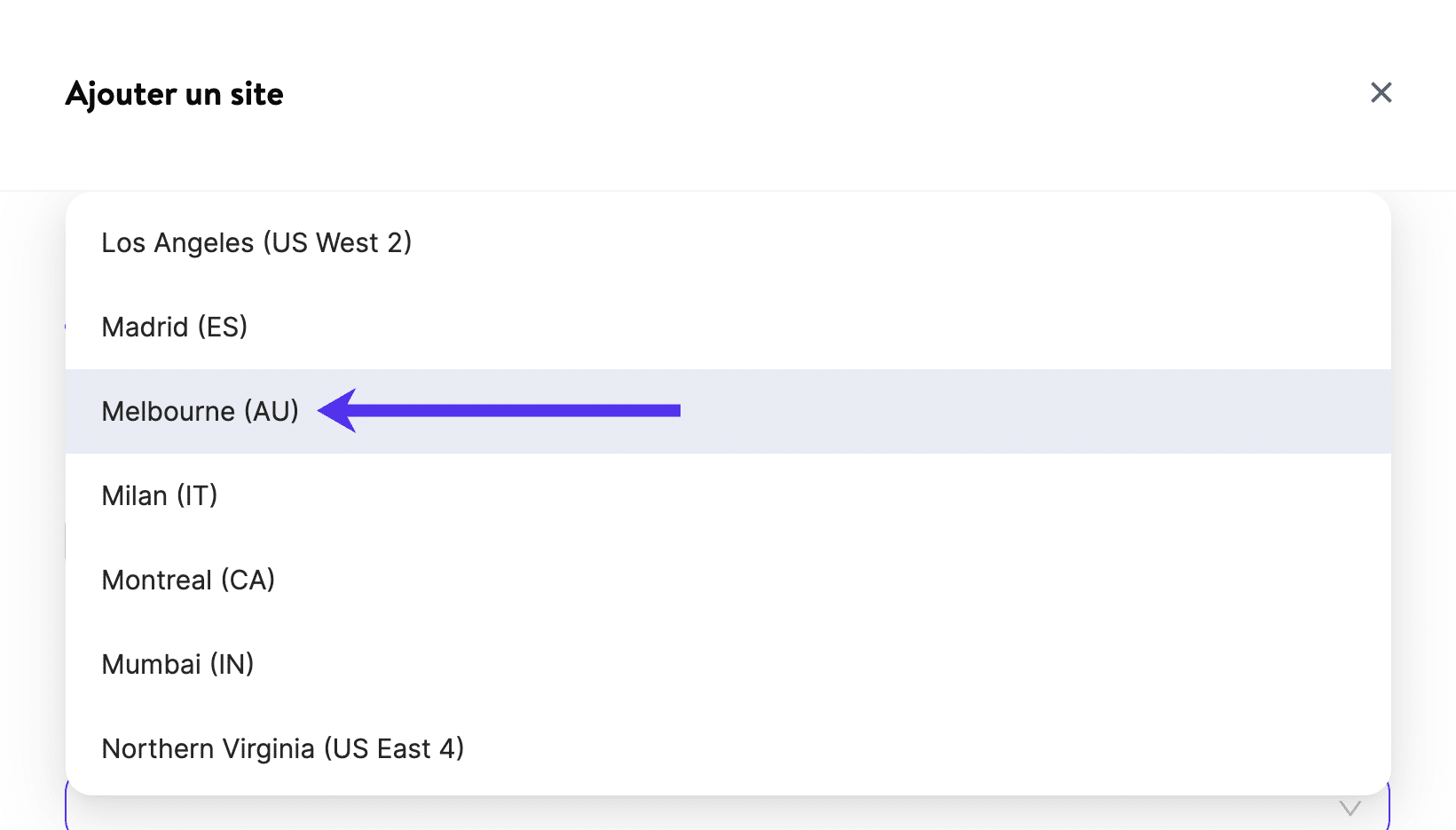The height and width of the screenshot is (830, 1456).
Task: Click the location select field at the bottom
Action: click(710, 811)
